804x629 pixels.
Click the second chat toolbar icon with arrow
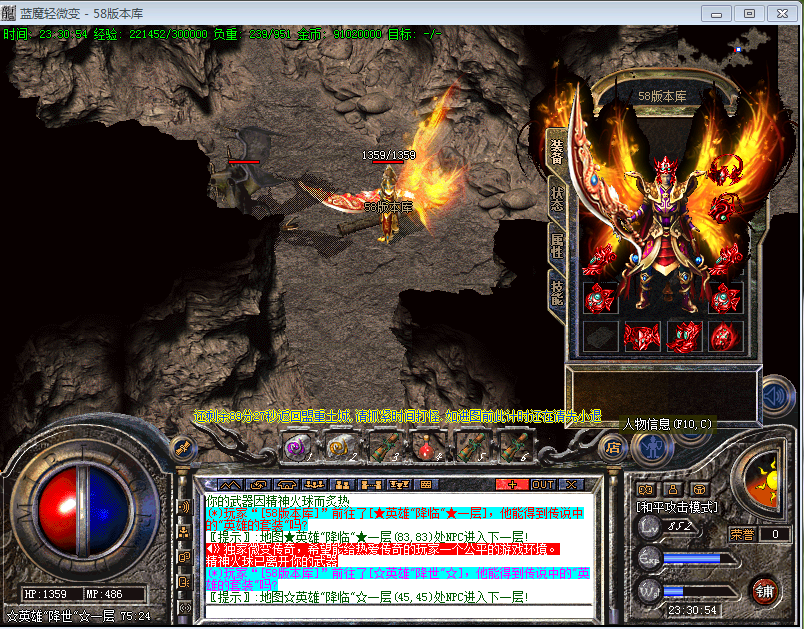click(258, 484)
